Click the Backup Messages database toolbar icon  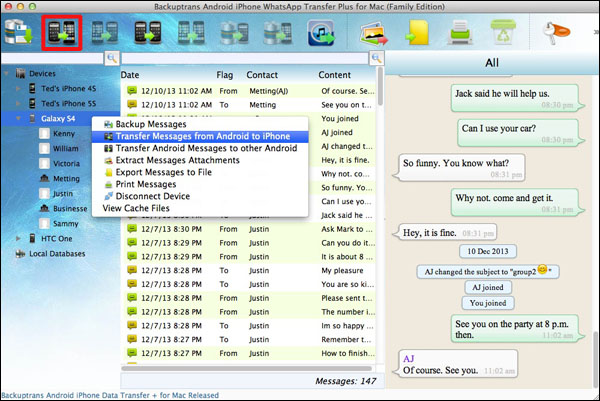click(18, 33)
